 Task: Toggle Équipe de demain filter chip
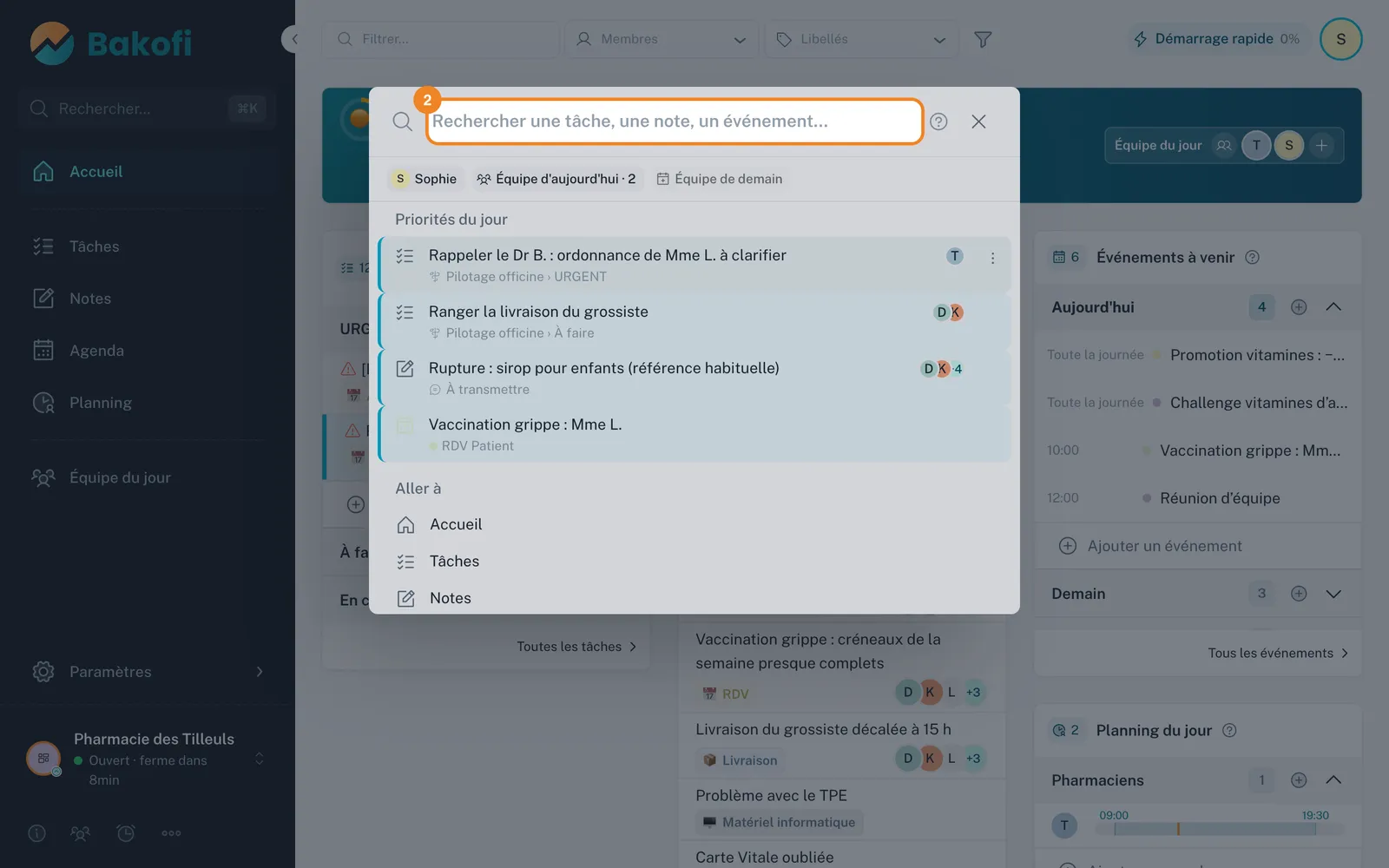[x=720, y=179]
